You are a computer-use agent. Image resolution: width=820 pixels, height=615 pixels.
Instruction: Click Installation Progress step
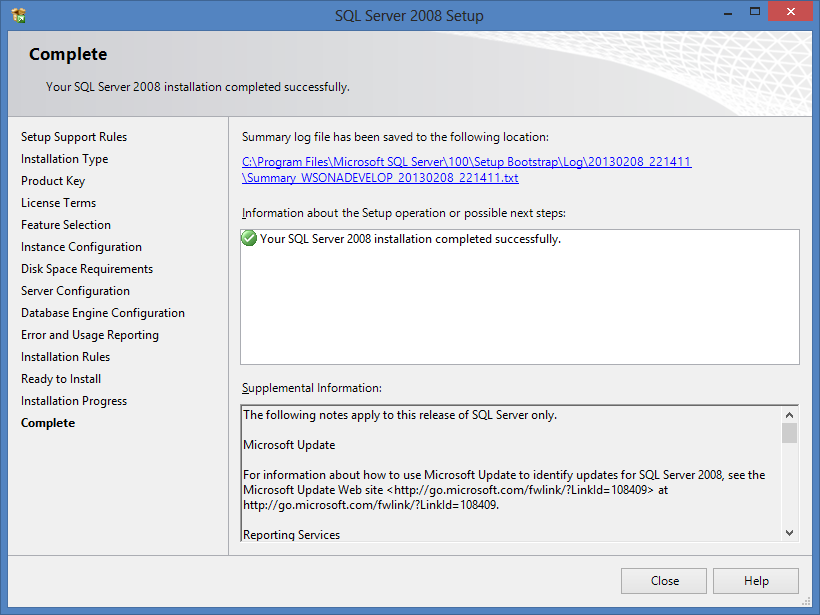click(x=74, y=400)
